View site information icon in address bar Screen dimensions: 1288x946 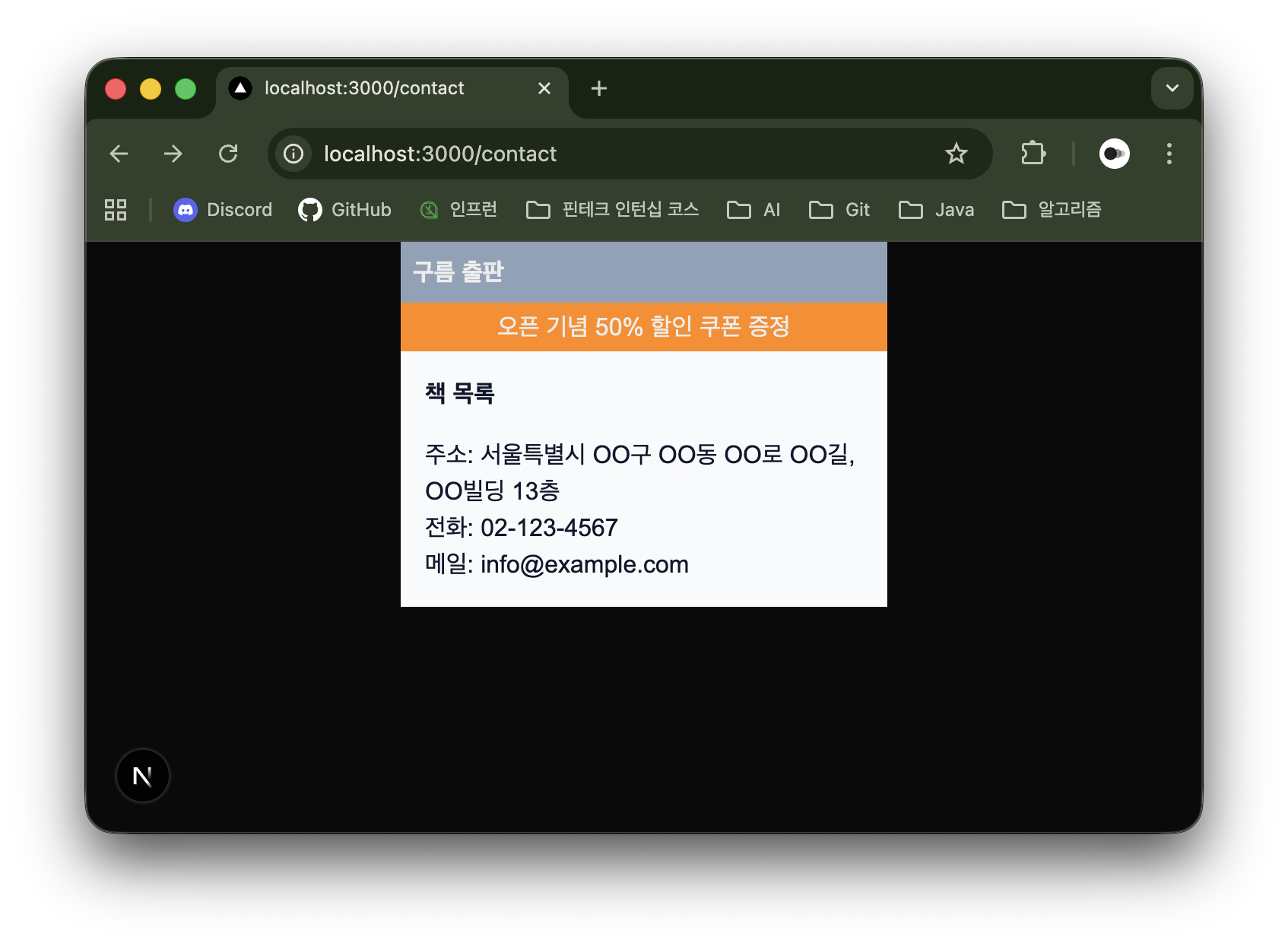293,154
